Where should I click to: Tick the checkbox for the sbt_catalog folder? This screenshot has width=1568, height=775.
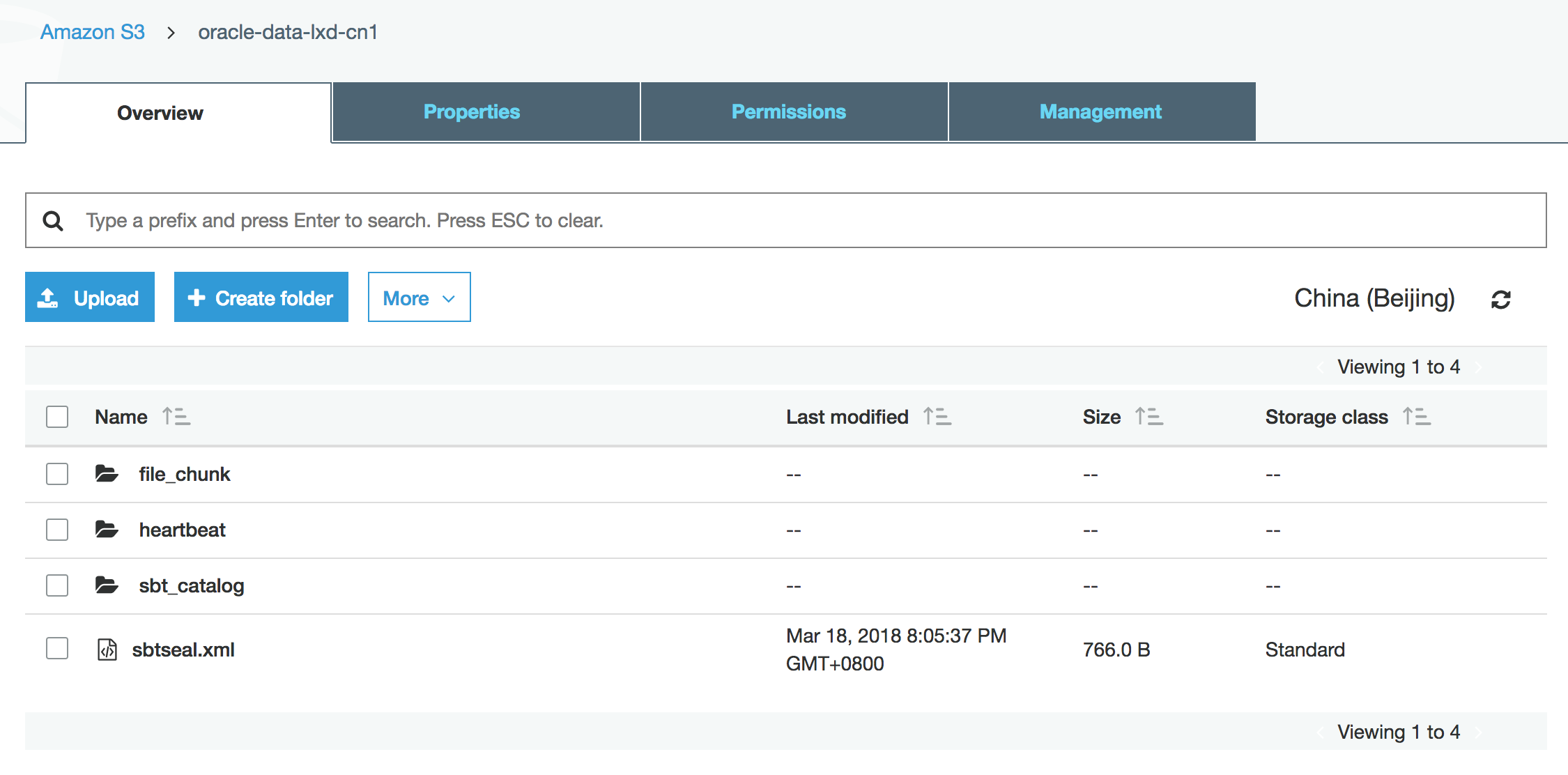tap(57, 585)
